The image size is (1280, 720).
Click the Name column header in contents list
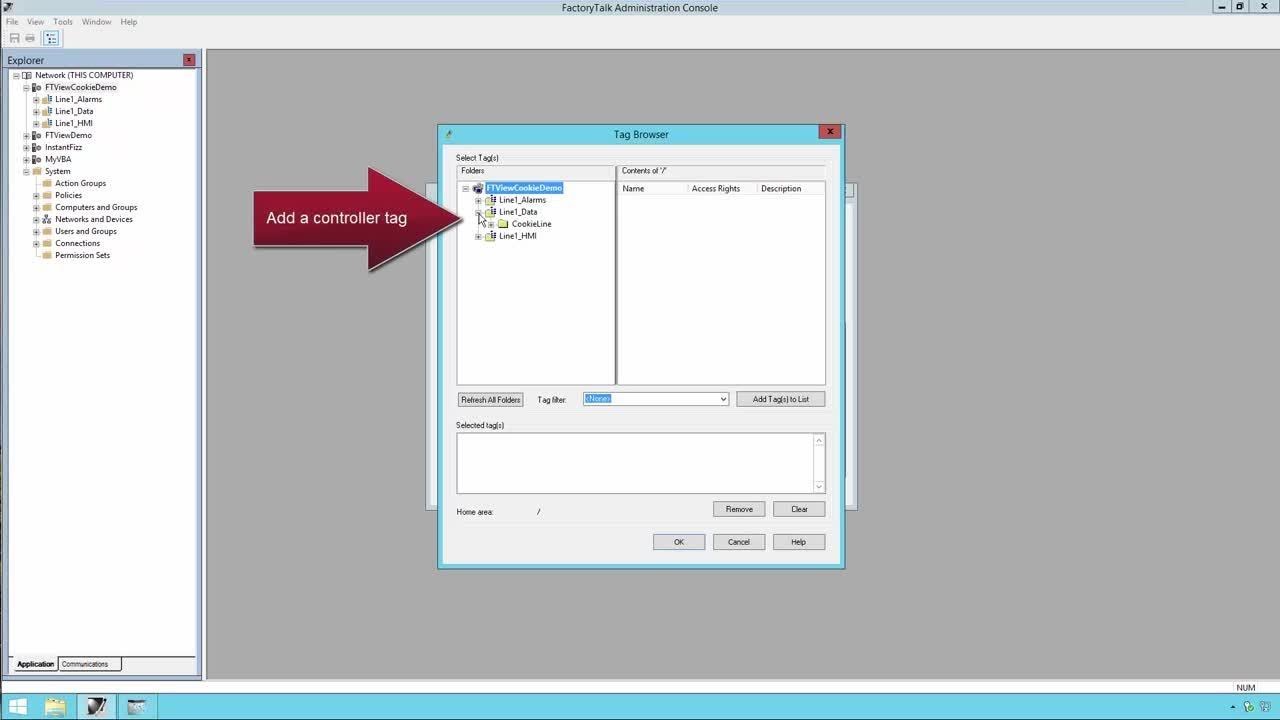(653, 188)
